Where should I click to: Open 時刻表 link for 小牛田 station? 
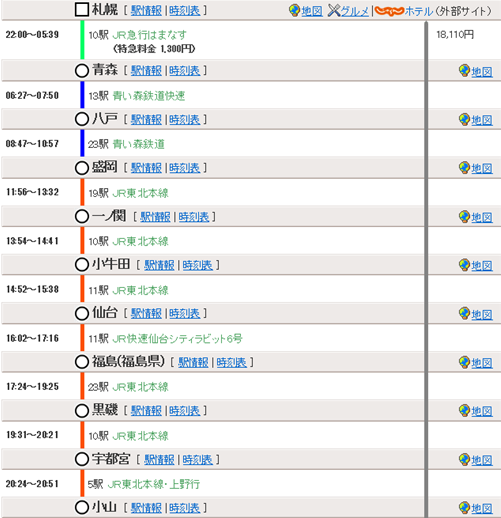click(x=198, y=265)
